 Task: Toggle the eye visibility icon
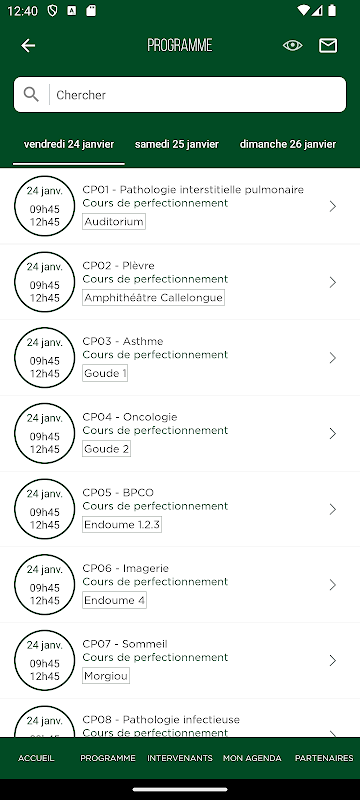pos(292,45)
